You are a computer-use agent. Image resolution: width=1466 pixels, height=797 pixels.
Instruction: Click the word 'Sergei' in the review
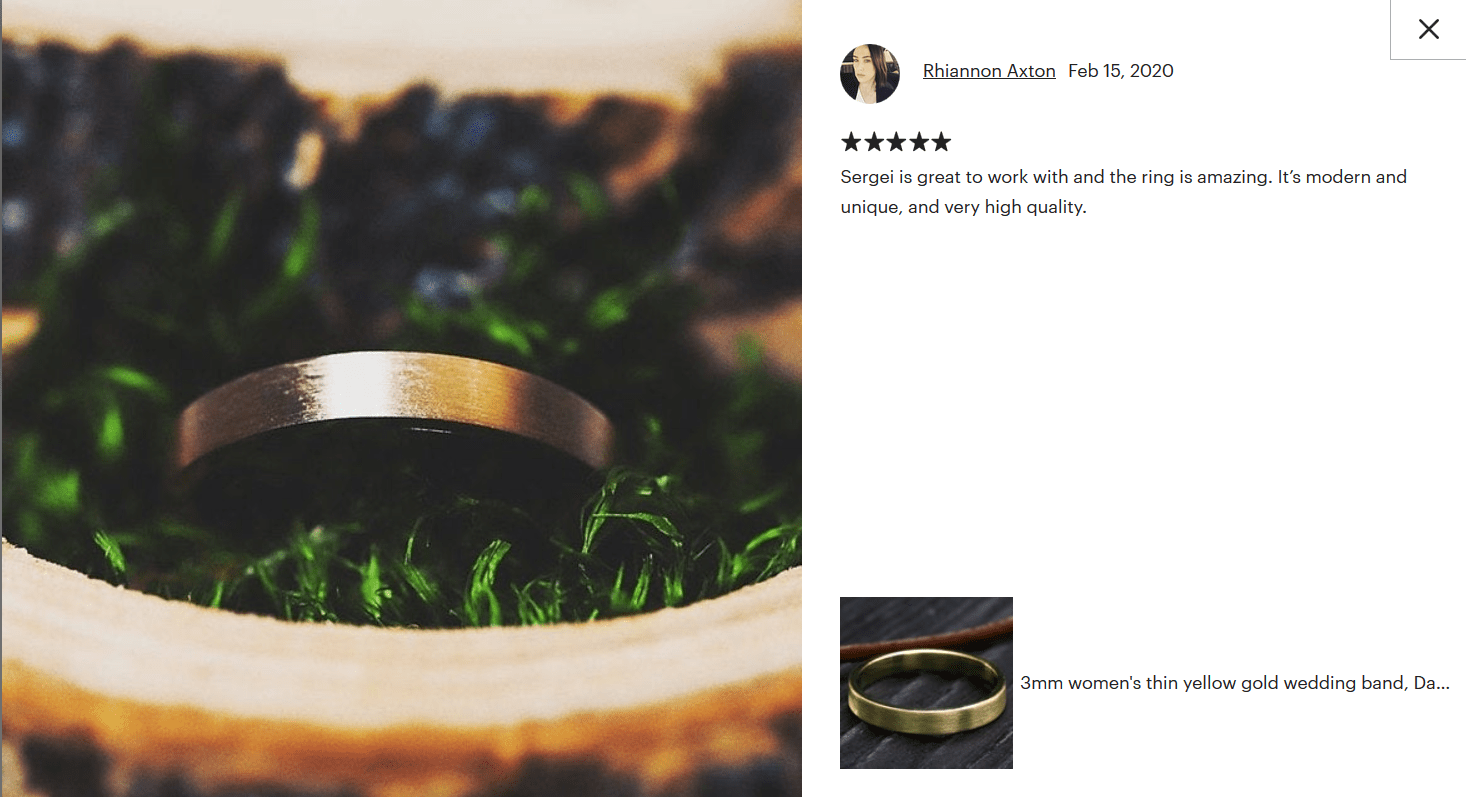pos(867,177)
